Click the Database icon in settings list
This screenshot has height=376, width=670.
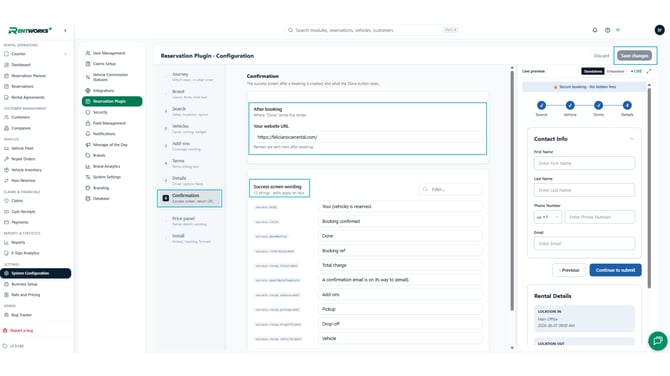[x=88, y=199]
